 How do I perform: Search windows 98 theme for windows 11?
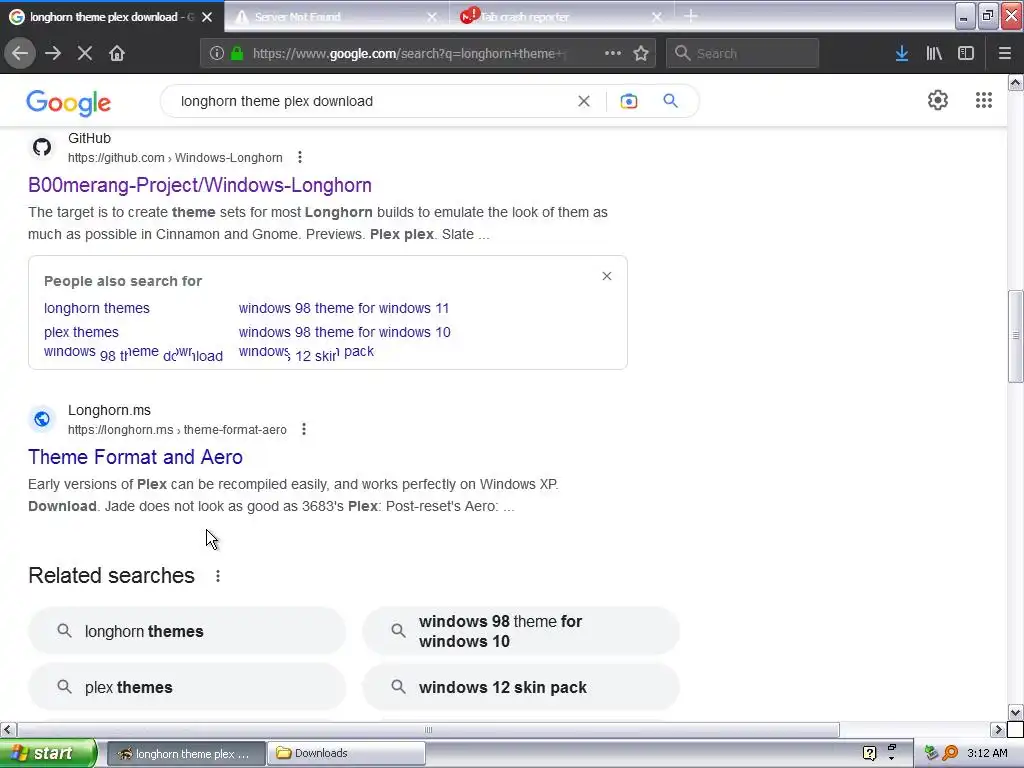(x=344, y=308)
